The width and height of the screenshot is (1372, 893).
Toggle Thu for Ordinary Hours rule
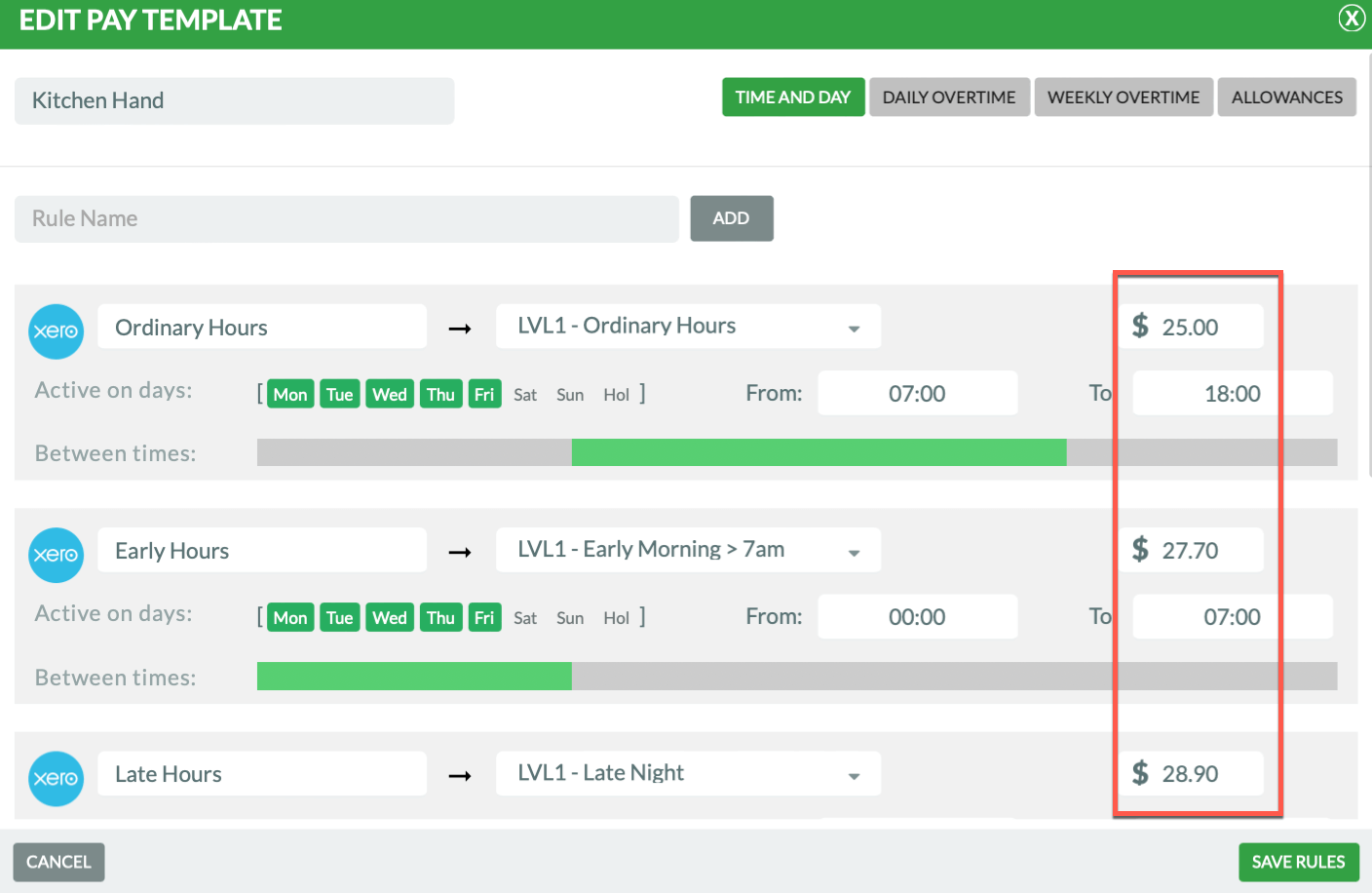click(440, 394)
